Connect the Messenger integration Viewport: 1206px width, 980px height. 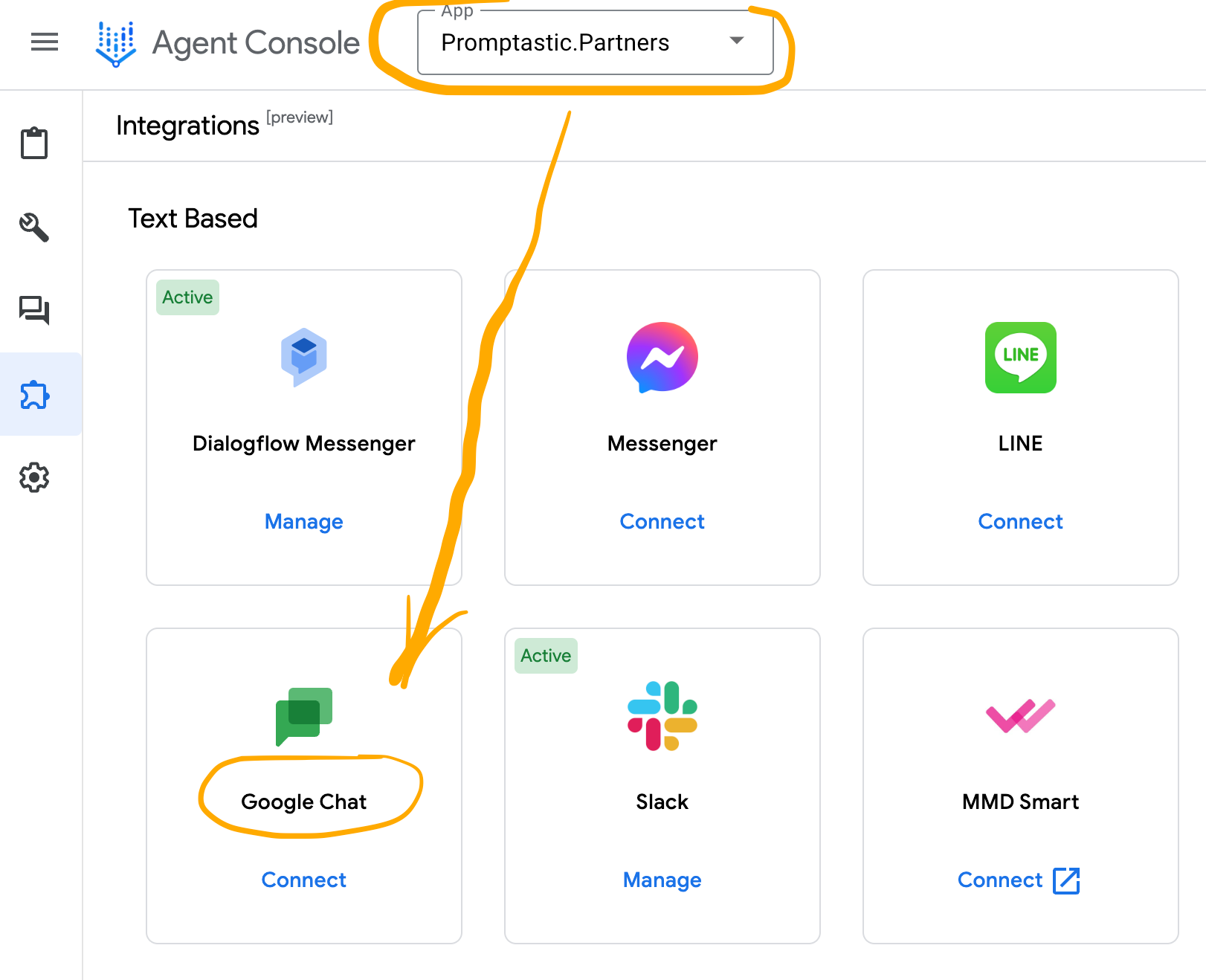click(x=662, y=521)
